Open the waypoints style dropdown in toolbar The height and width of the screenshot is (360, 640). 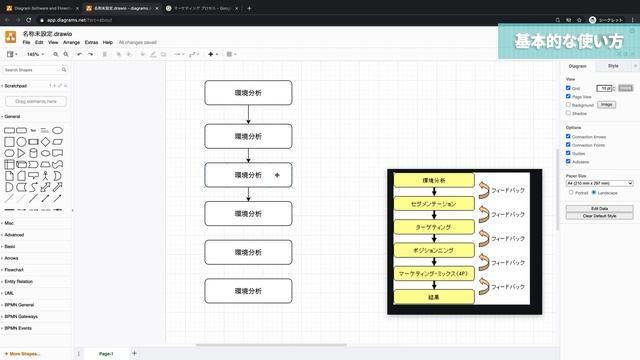point(194,54)
